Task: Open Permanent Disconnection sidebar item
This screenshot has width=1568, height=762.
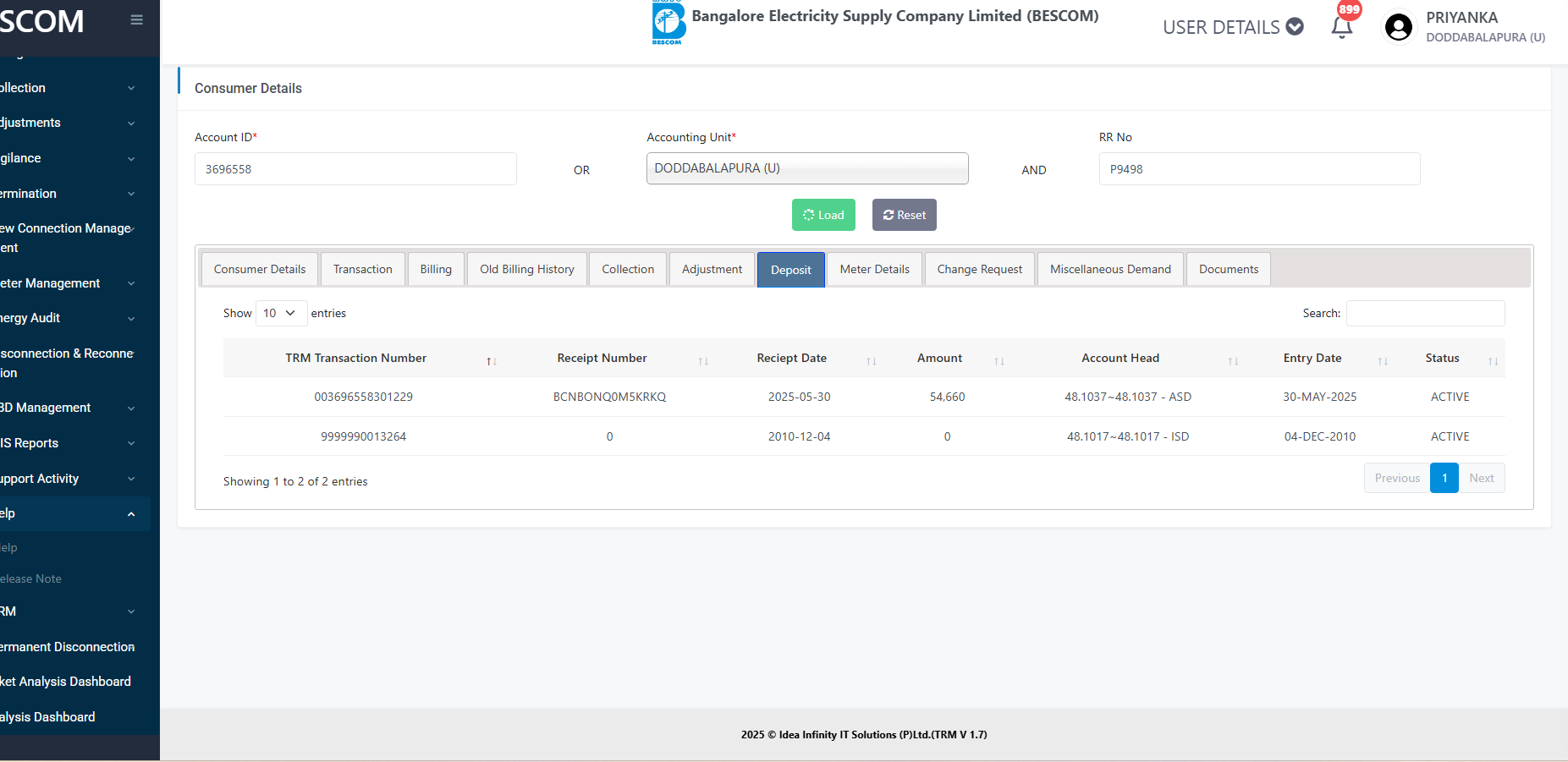Action: pyautogui.click(x=68, y=647)
